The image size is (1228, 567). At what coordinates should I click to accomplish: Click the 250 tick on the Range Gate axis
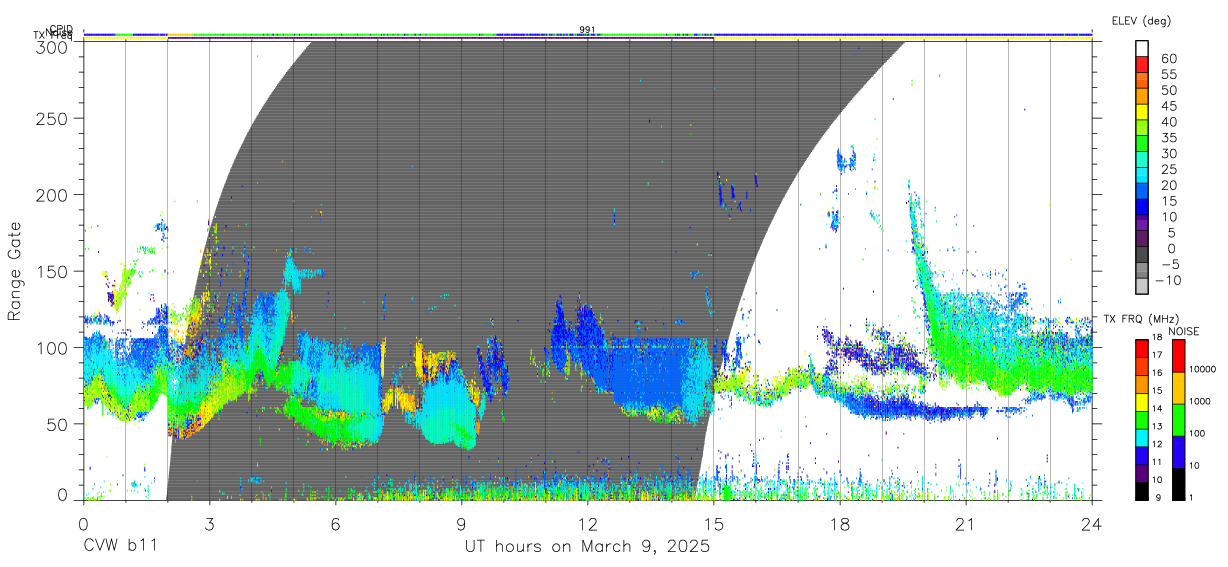coord(51,118)
